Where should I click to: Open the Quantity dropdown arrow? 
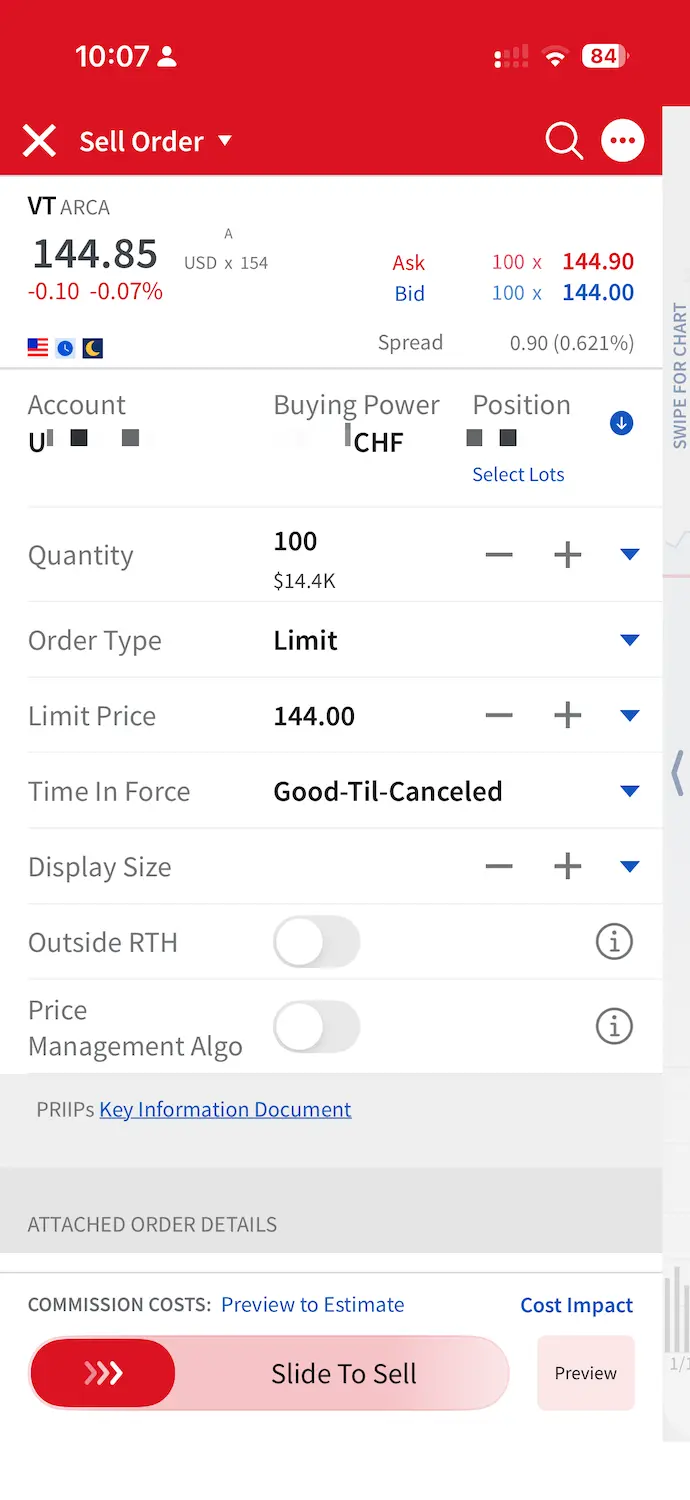tap(630, 554)
